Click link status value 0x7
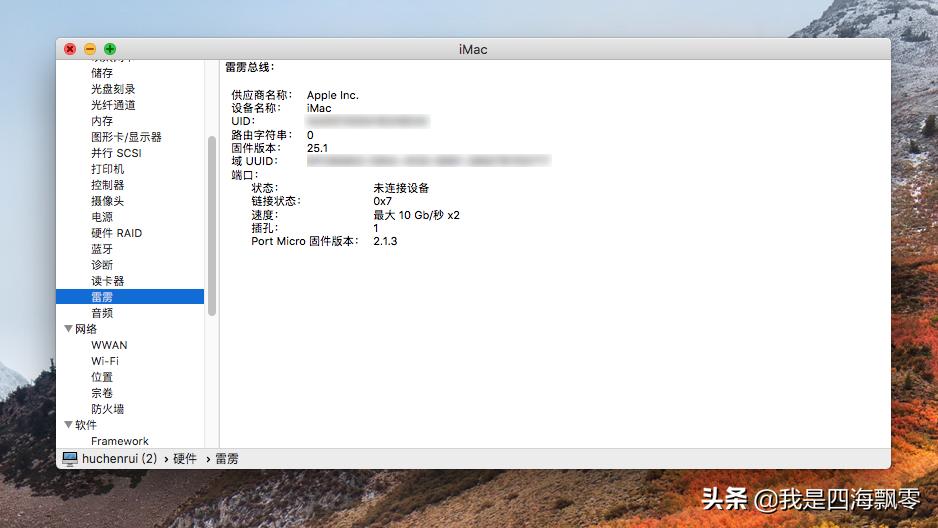The width and height of the screenshot is (938, 528). click(x=382, y=201)
